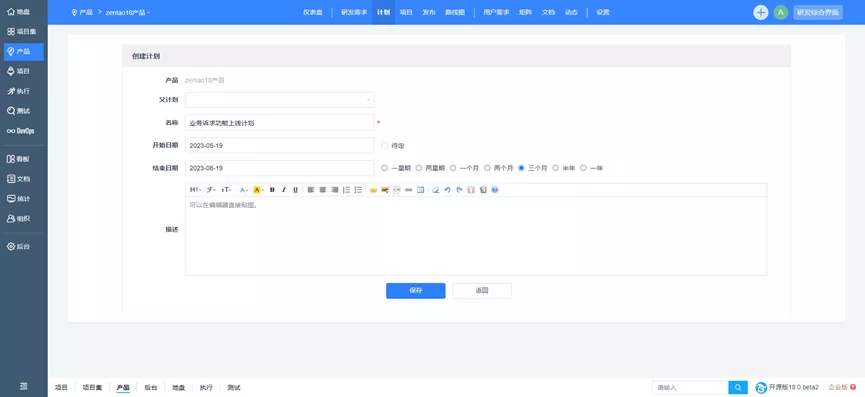Open the yellow text highlight color picker
This screenshot has width=865, height=397.
tap(258, 190)
